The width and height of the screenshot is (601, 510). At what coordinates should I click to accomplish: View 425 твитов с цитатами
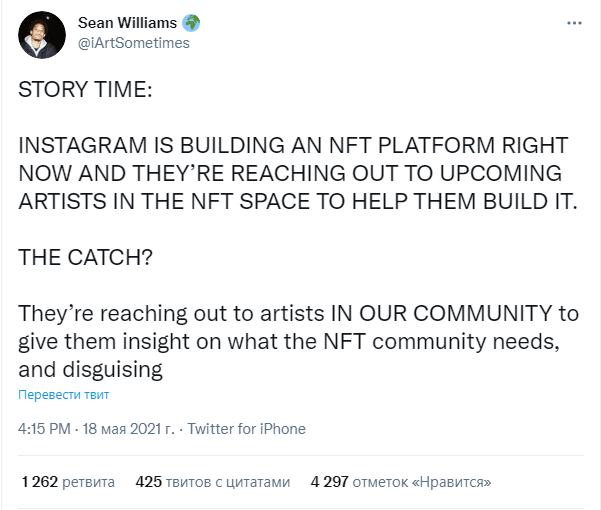tap(213, 482)
